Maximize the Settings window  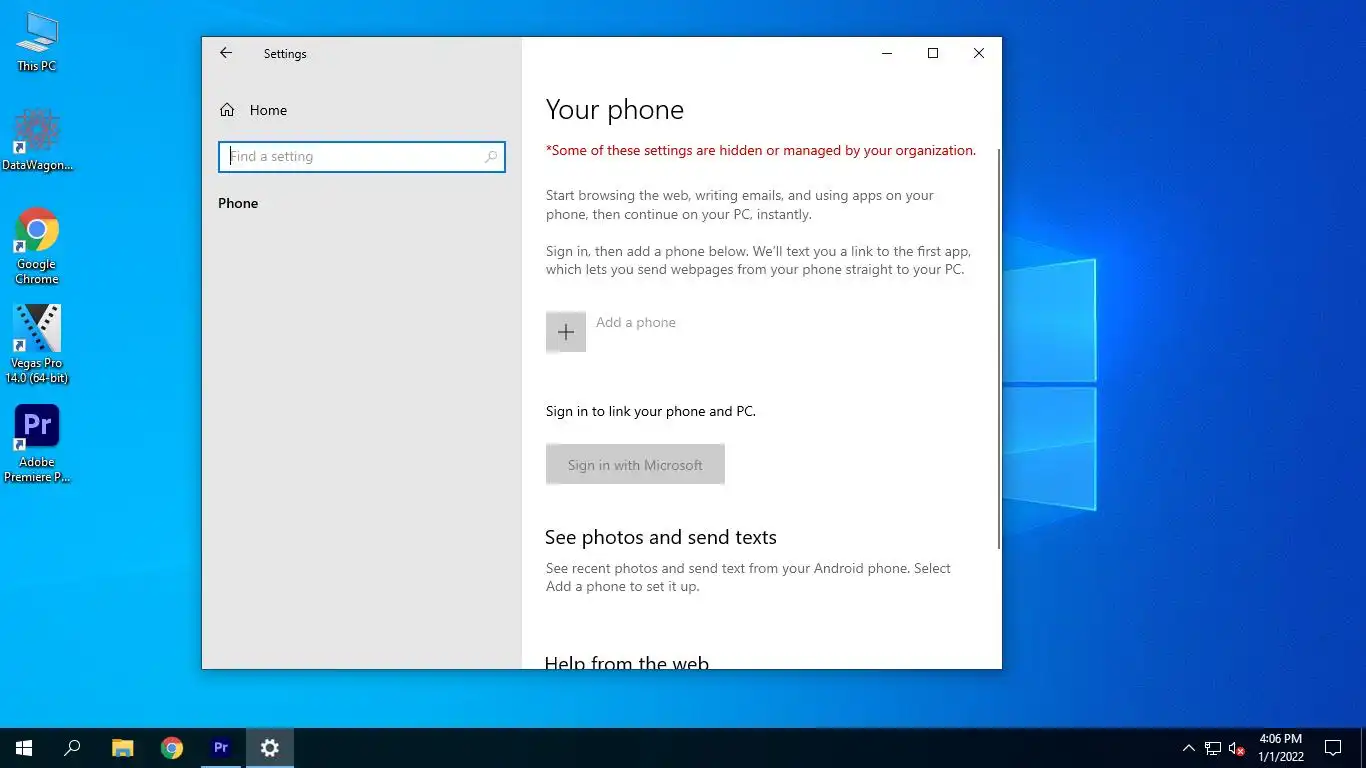coord(933,53)
